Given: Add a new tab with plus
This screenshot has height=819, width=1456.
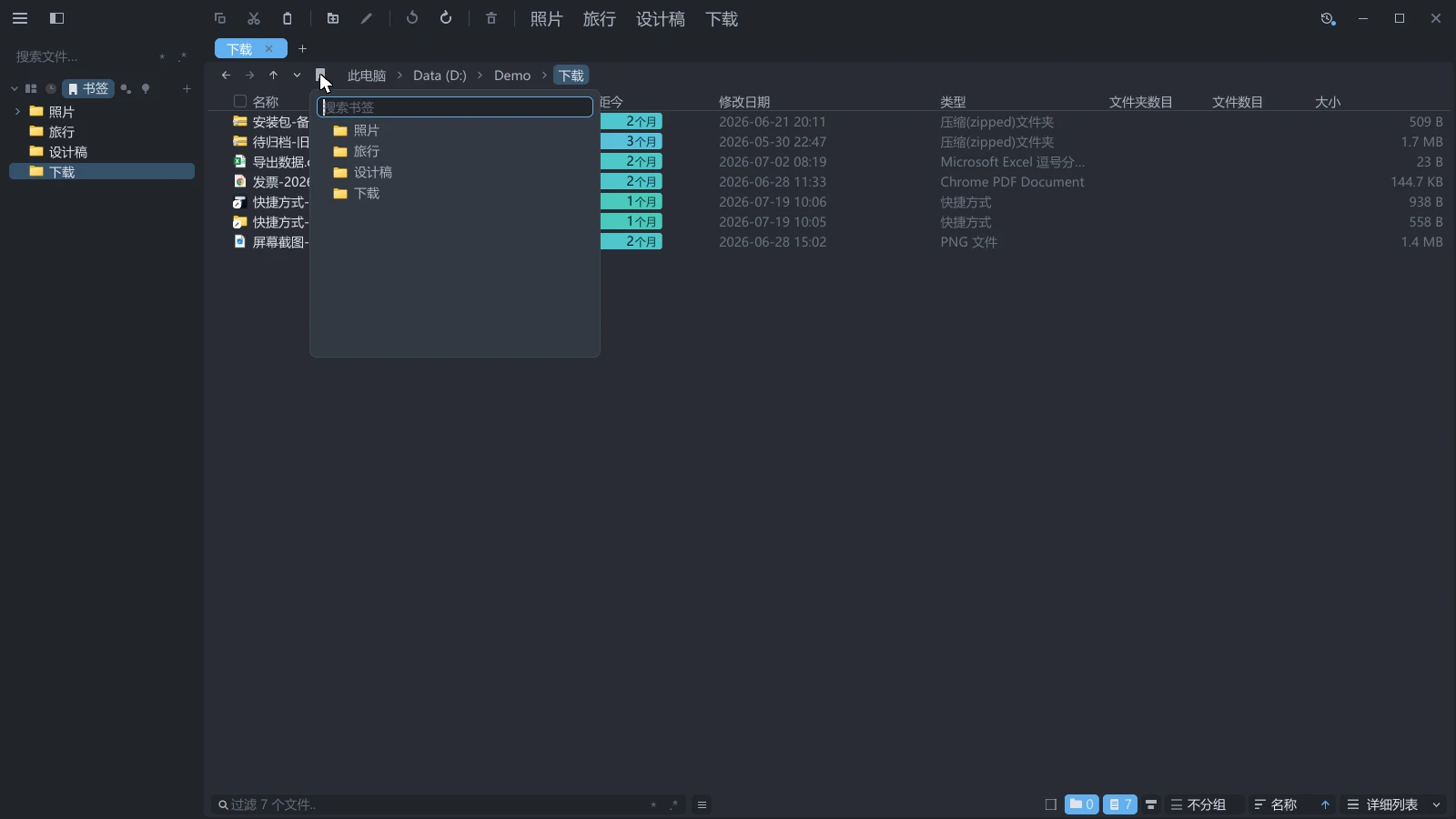Looking at the screenshot, I should 303,49.
